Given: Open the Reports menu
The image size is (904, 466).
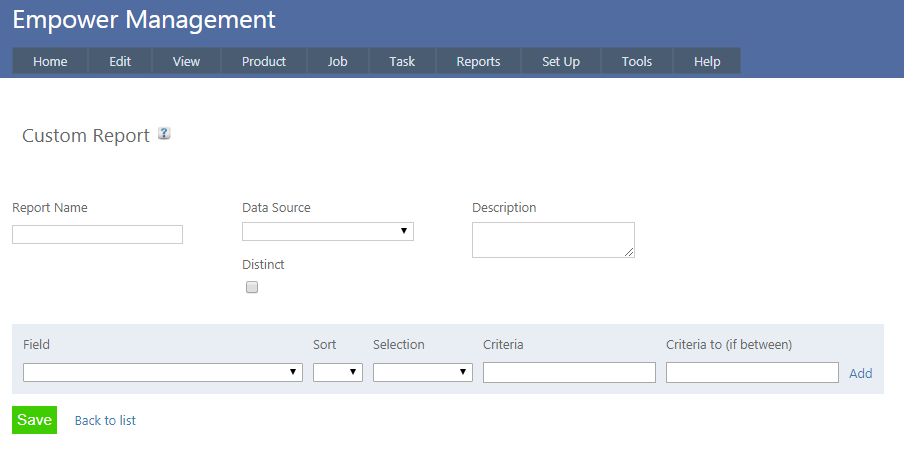Looking at the screenshot, I should point(478,61).
